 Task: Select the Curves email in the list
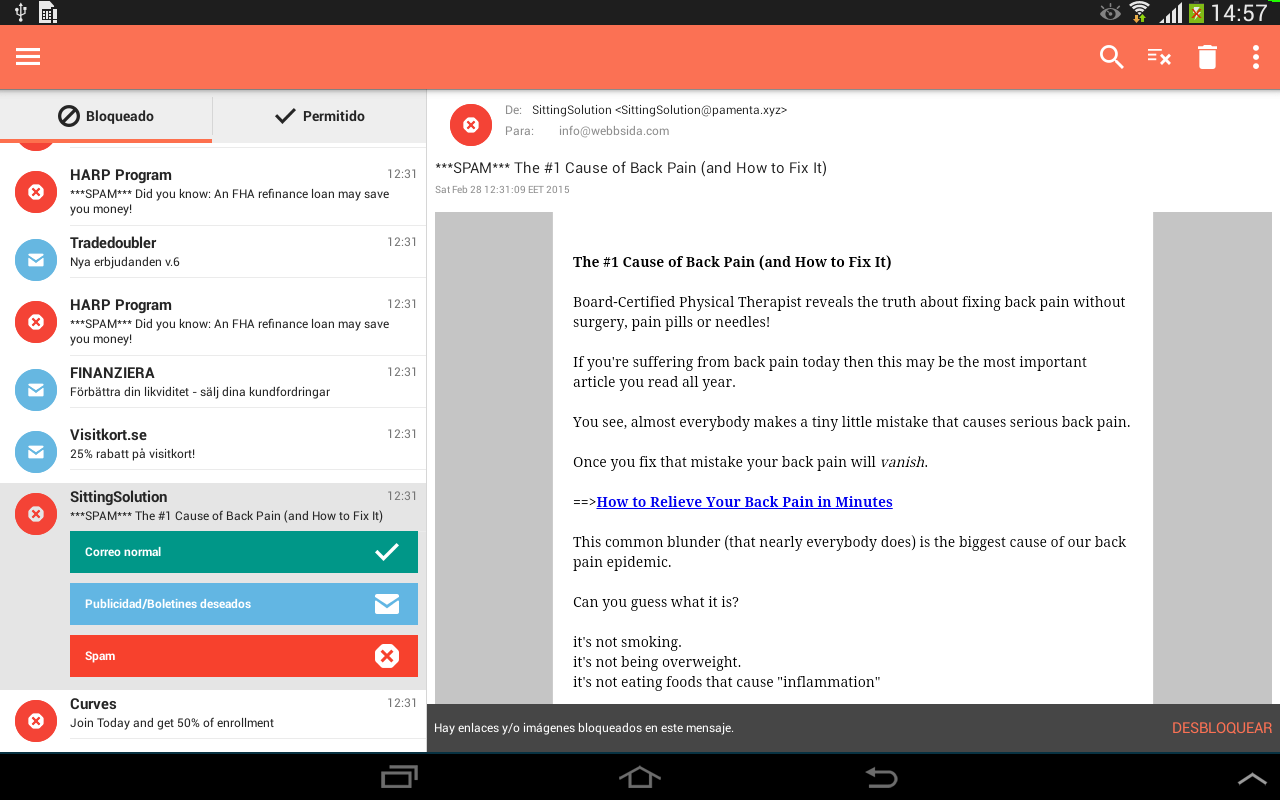[200, 712]
